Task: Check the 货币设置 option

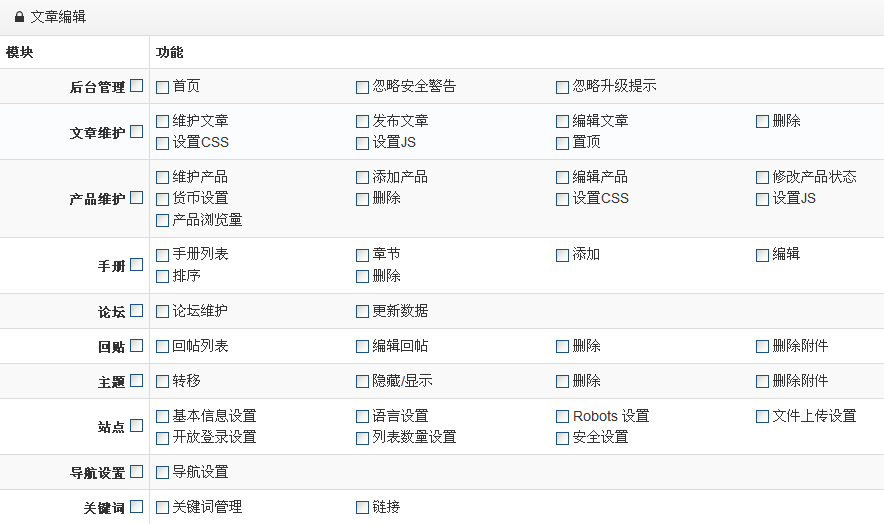Action: pyautogui.click(x=163, y=199)
